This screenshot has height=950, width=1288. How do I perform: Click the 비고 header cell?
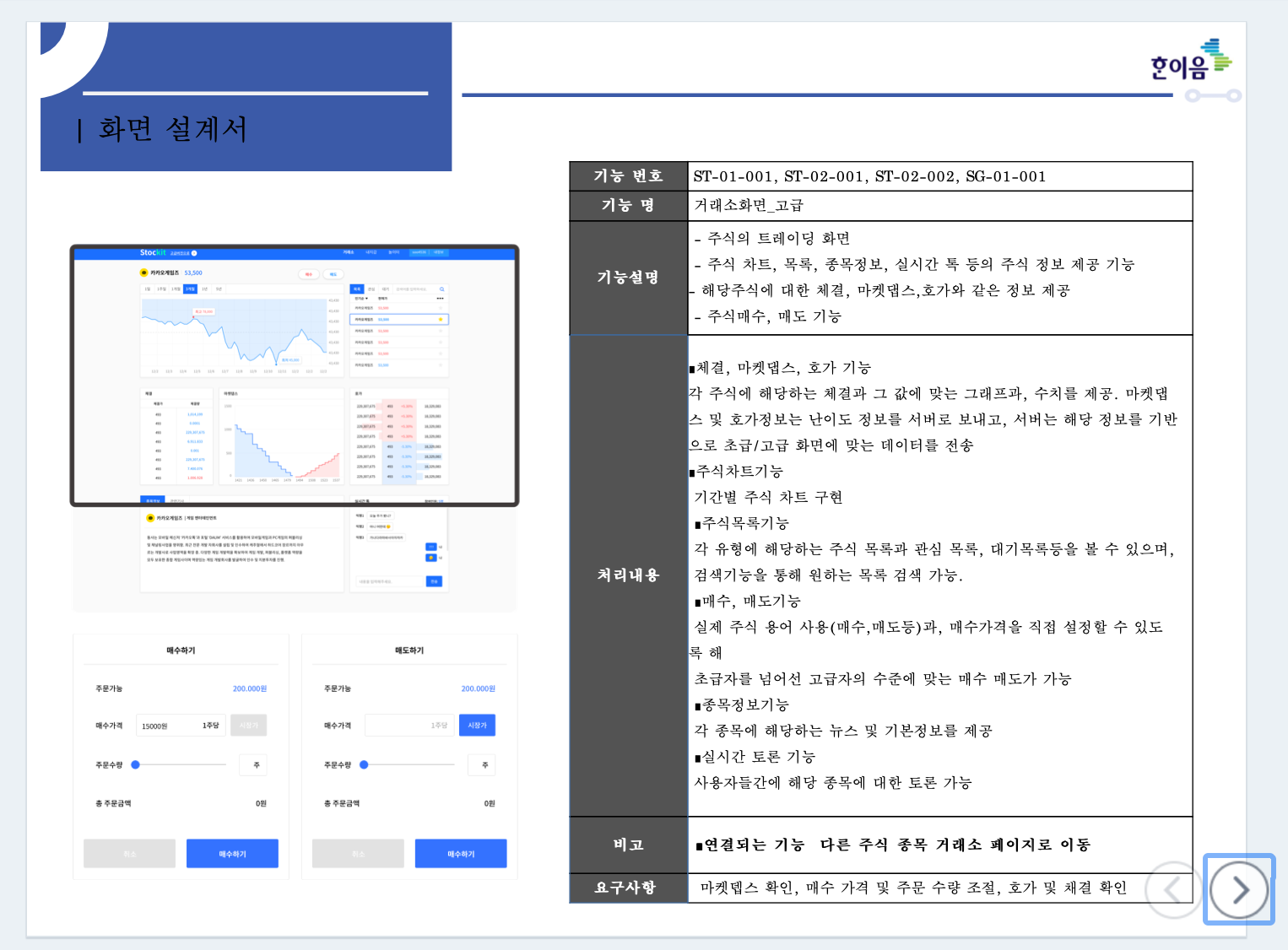(x=629, y=845)
